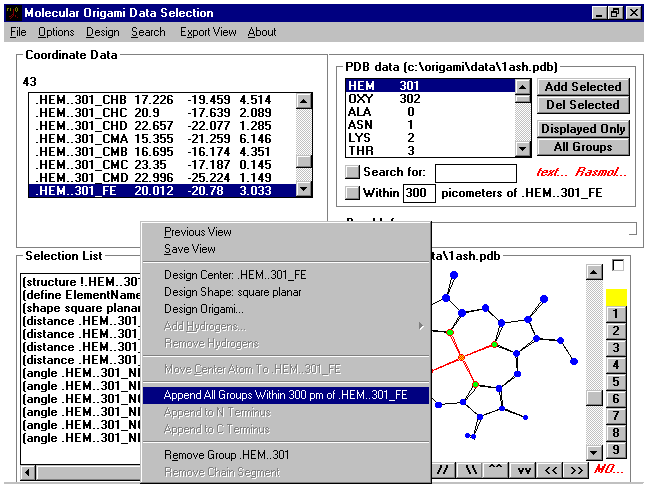Viewport: 648px width, 488px height.
Task: Click the yellow color swatch
Action: 617,296
